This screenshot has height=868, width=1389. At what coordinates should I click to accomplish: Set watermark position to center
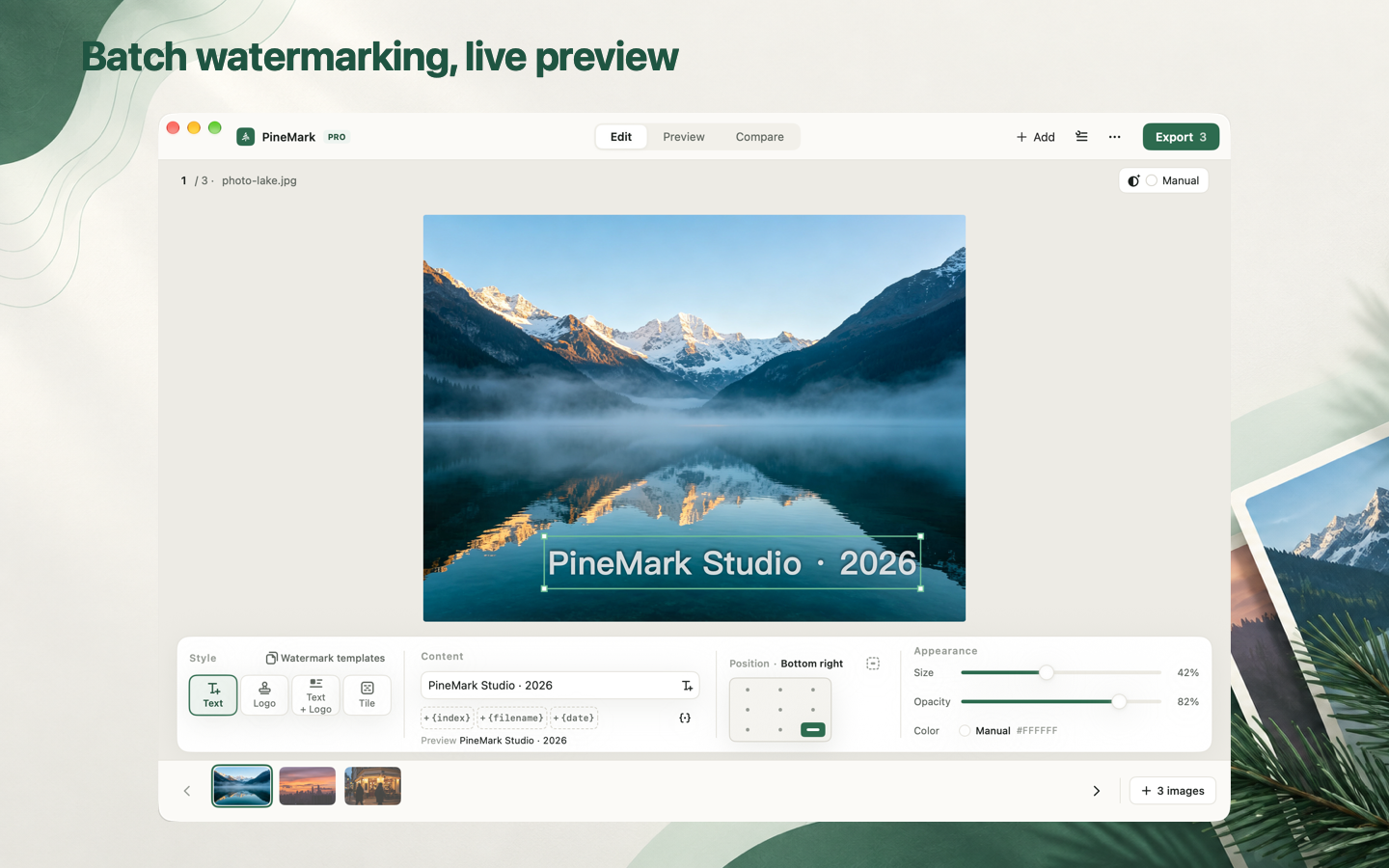pos(780,710)
